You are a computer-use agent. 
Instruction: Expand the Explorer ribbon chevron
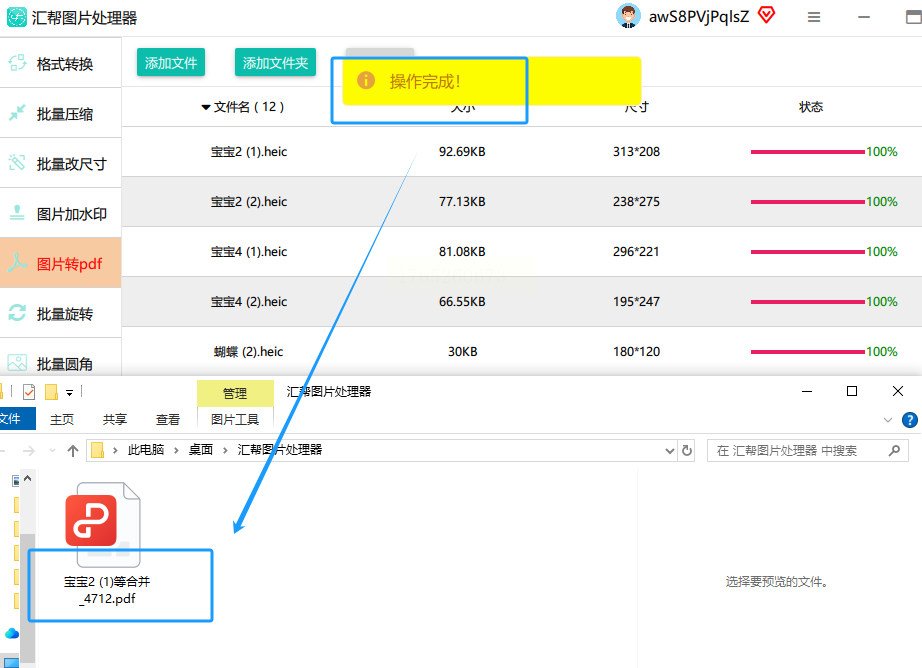[888, 420]
